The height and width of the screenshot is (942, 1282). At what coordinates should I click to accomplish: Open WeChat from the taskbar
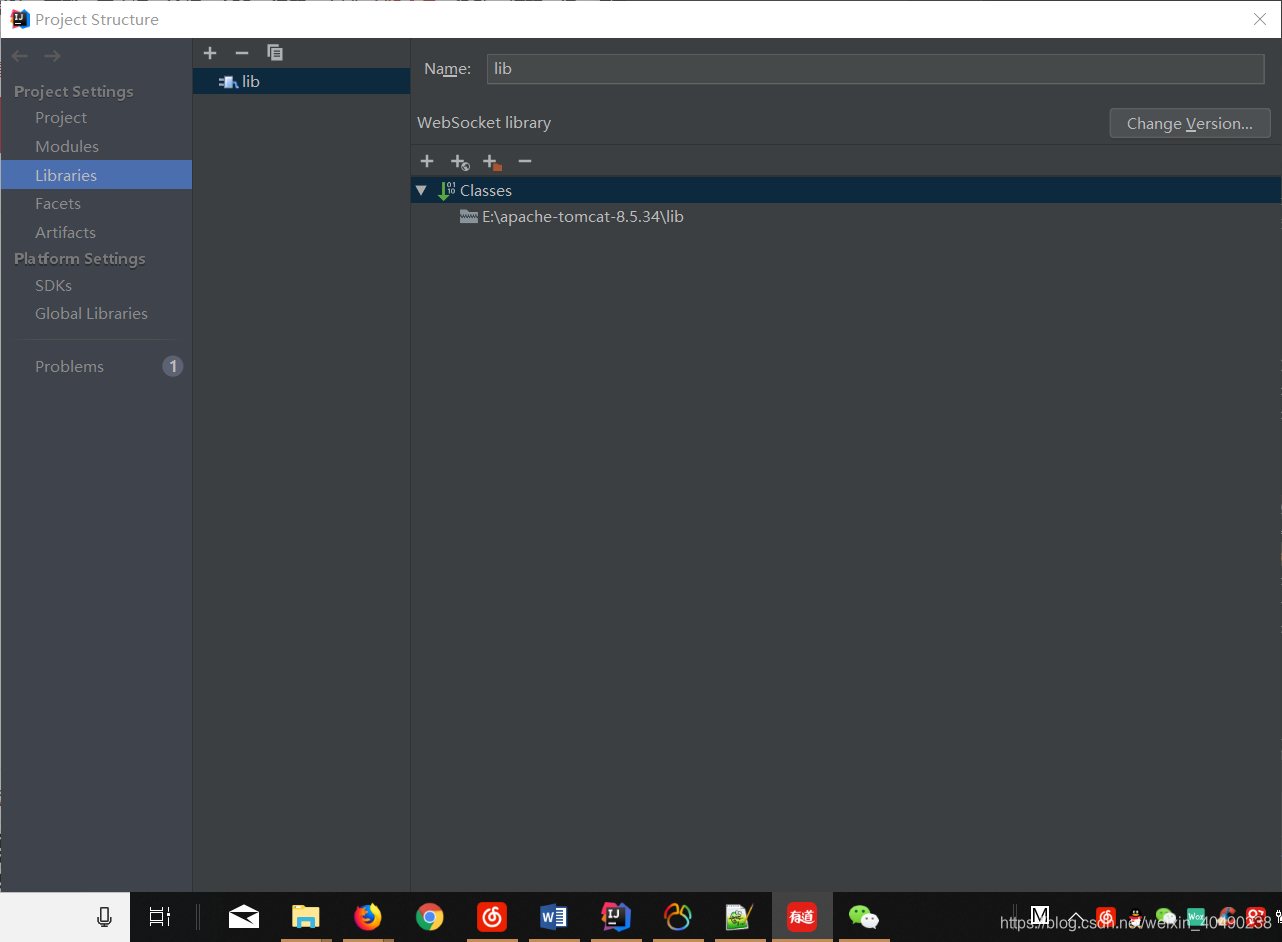pyautogui.click(x=863, y=917)
